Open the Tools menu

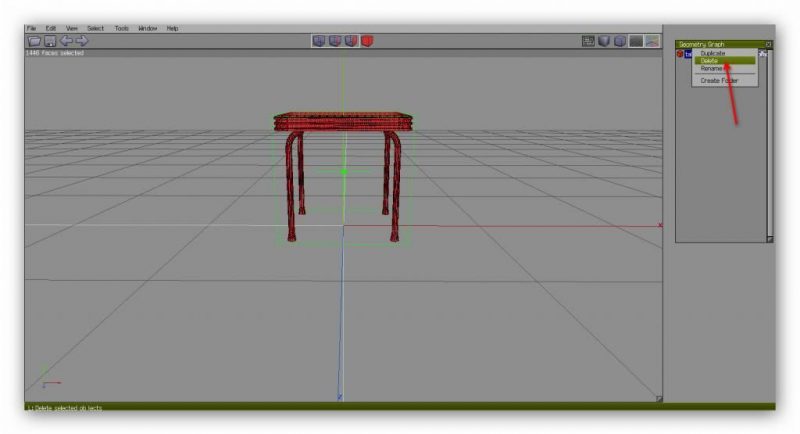(x=121, y=28)
